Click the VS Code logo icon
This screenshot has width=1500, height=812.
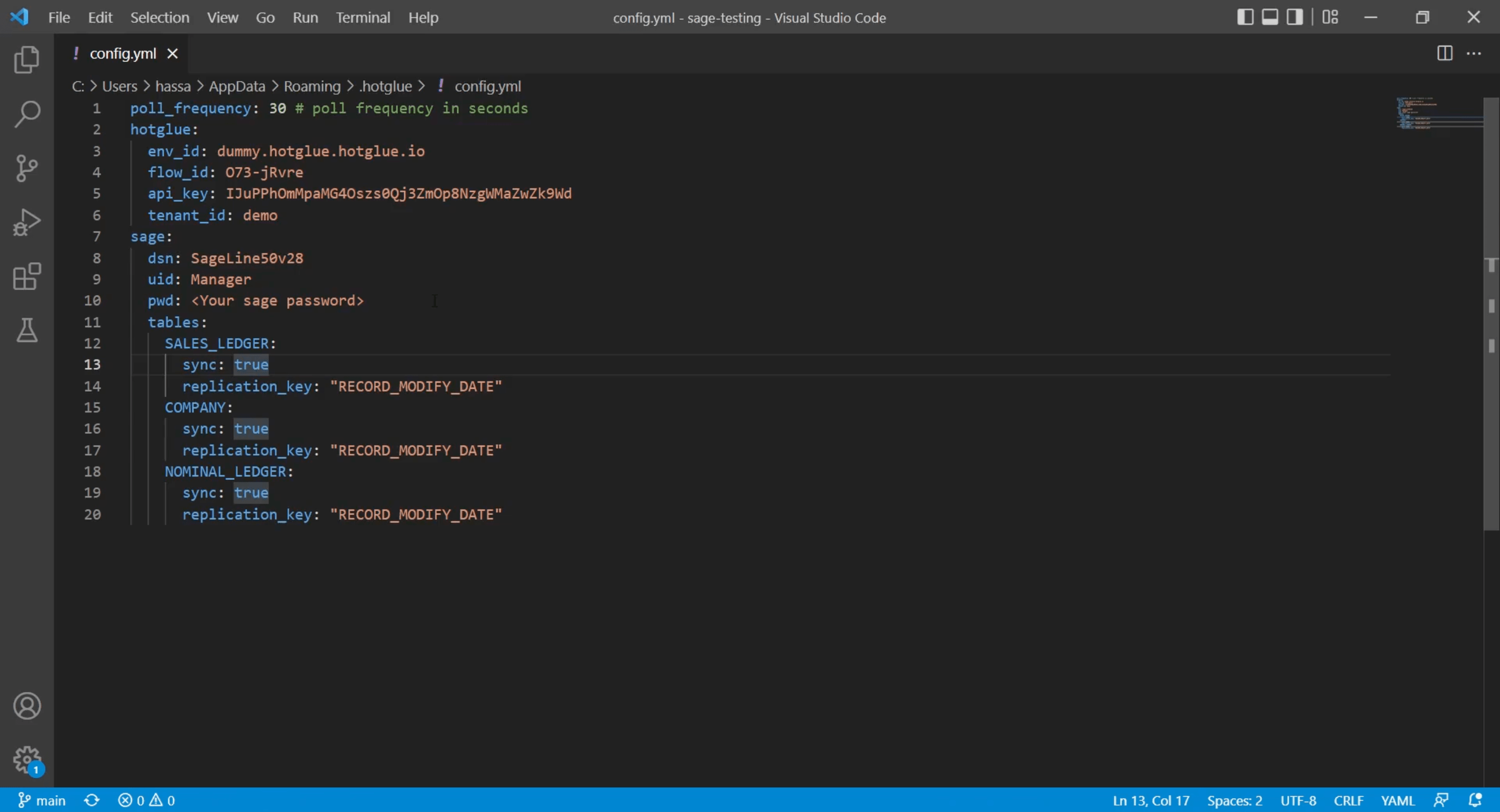(x=19, y=17)
